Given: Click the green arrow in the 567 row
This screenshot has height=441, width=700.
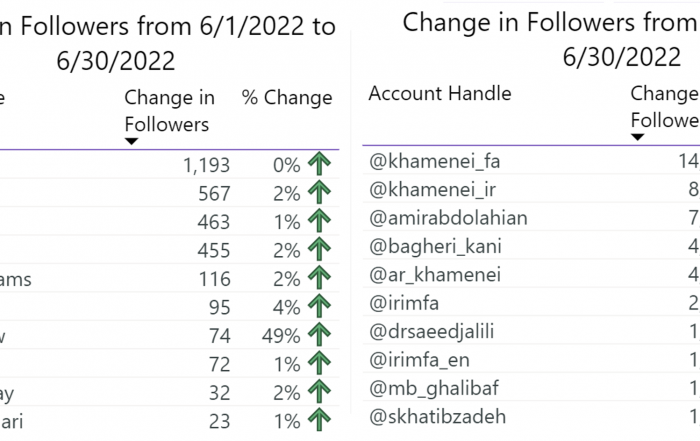Looking at the screenshot, I should [319, 192].
